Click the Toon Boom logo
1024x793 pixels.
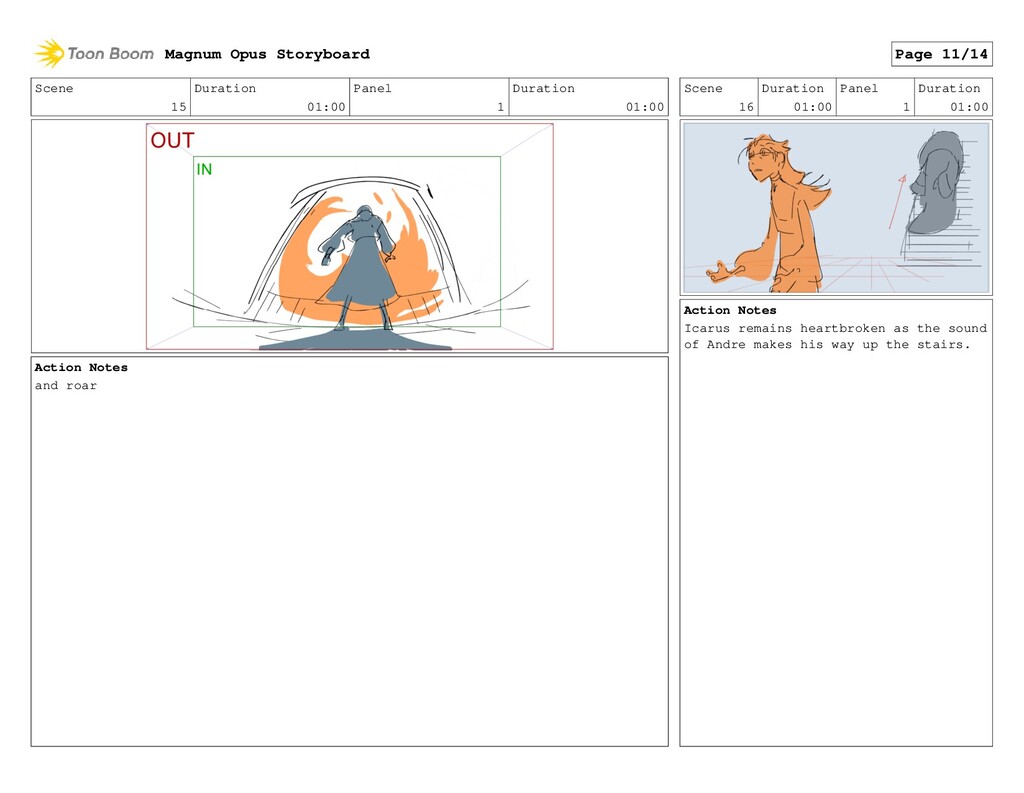pos(94,54)
